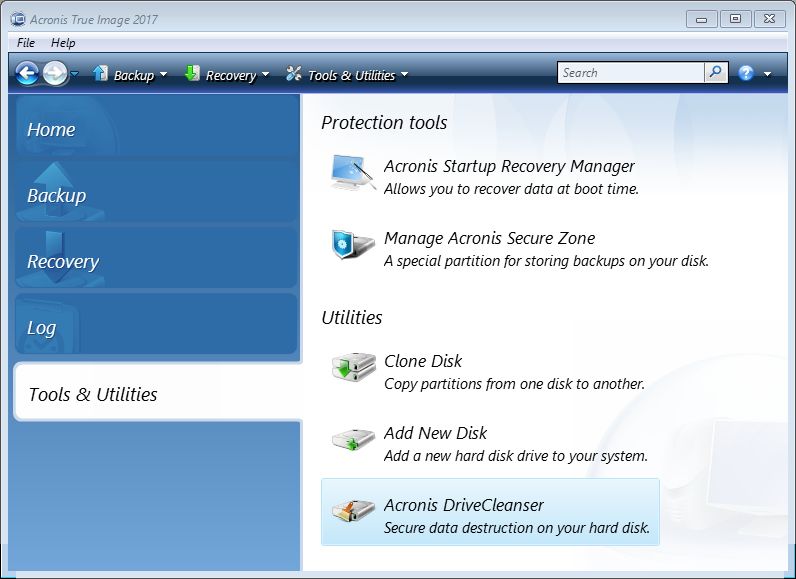796x579 pixels.
Task: Open the Tools & Utilities toolbar dropdown
Action: 404,75
